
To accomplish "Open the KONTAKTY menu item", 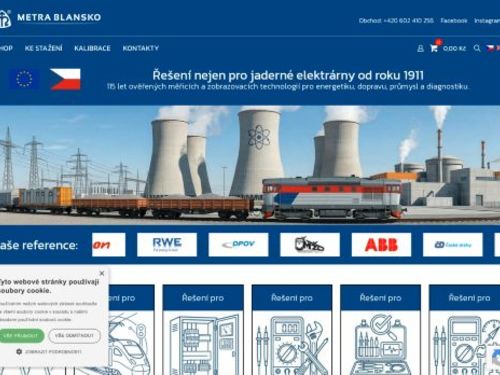I will pos(141,48).
